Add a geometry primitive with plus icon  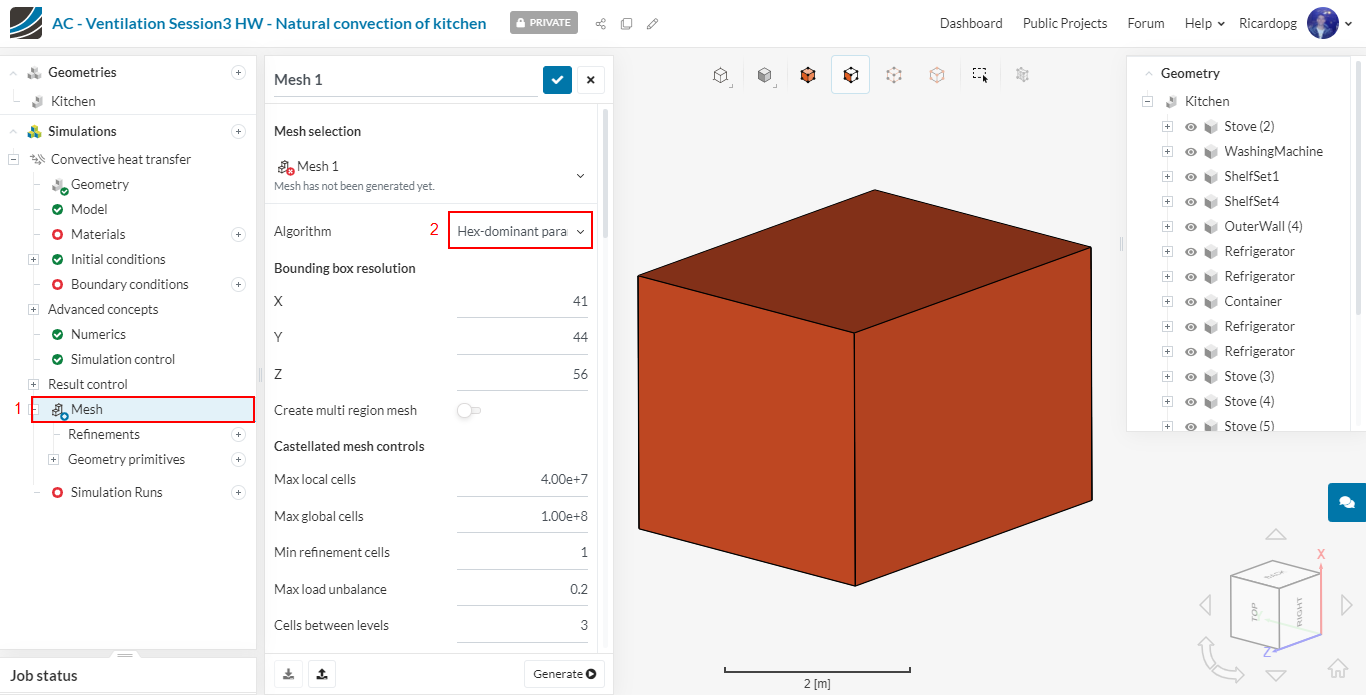pos(238,459)
